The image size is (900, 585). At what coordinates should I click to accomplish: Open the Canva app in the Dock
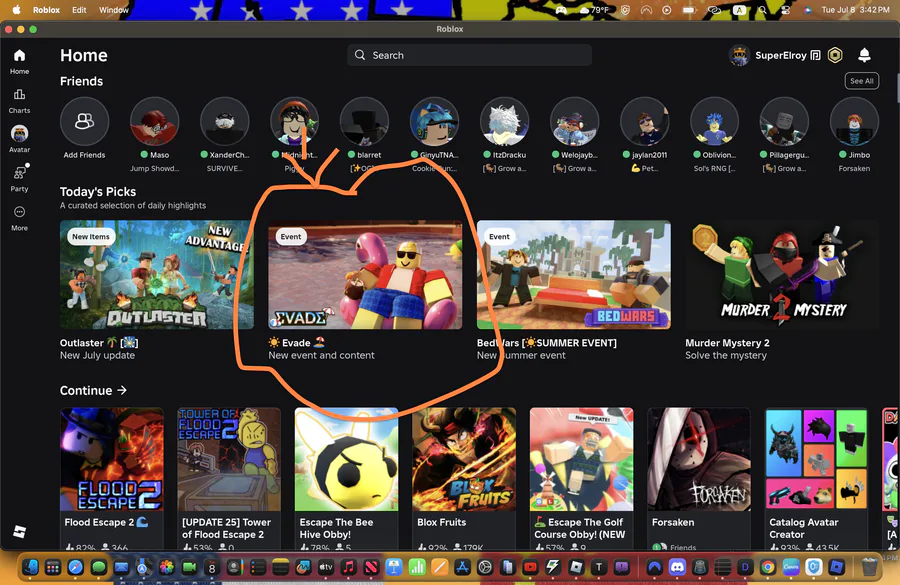791,567
